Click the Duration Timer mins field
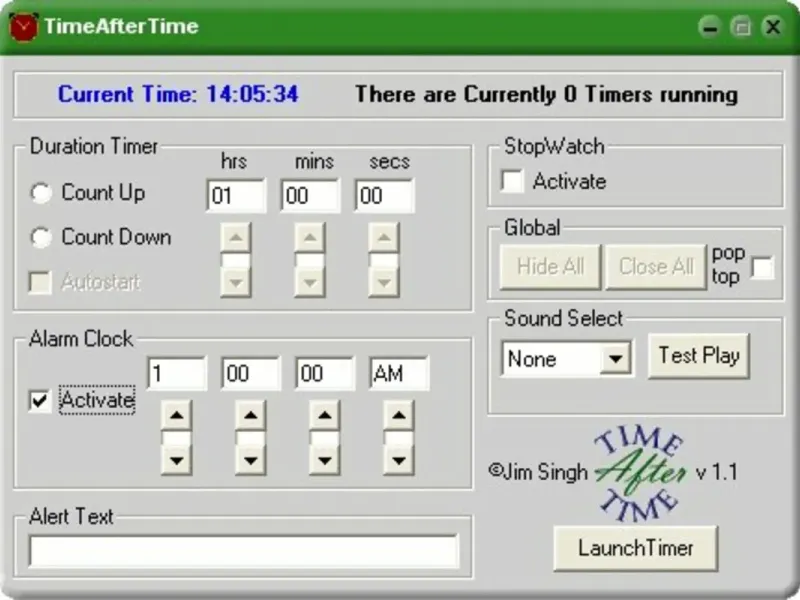Viewport: 800px width, 600px height. pos(310,195)
